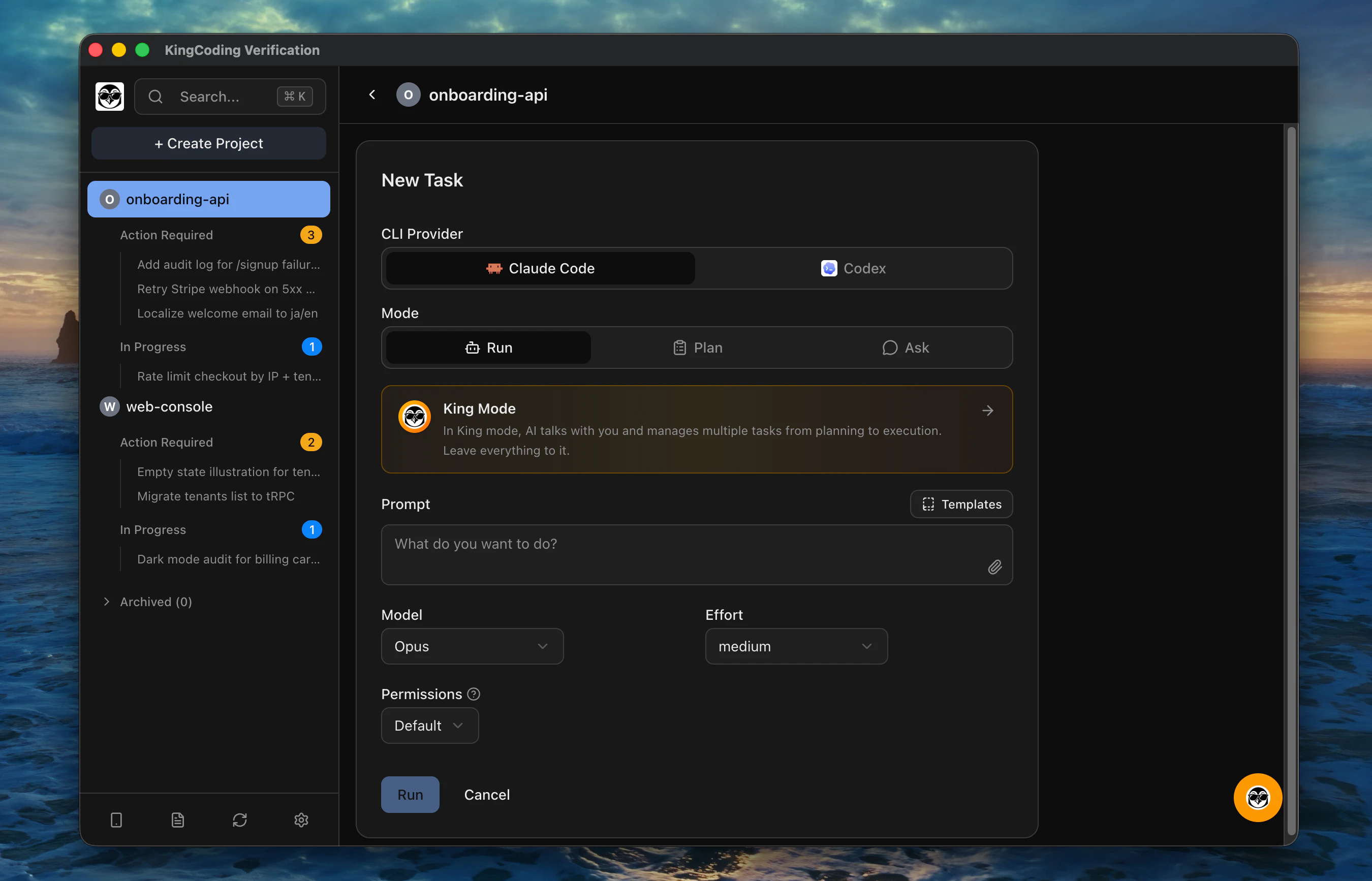Open task Migrate tenants list to tRPC
This screenshot has width=1372, height=881.
point(215,496)
